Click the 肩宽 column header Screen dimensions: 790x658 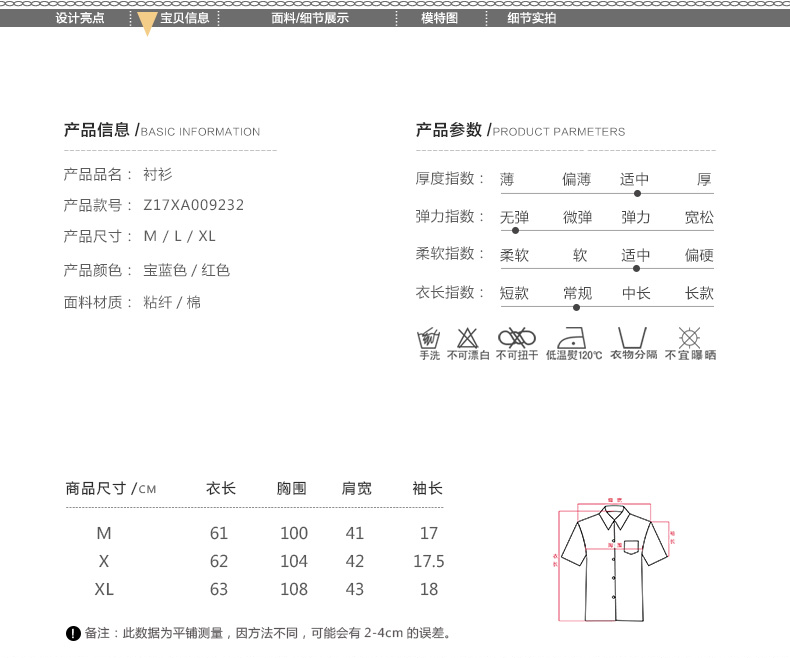357,488
